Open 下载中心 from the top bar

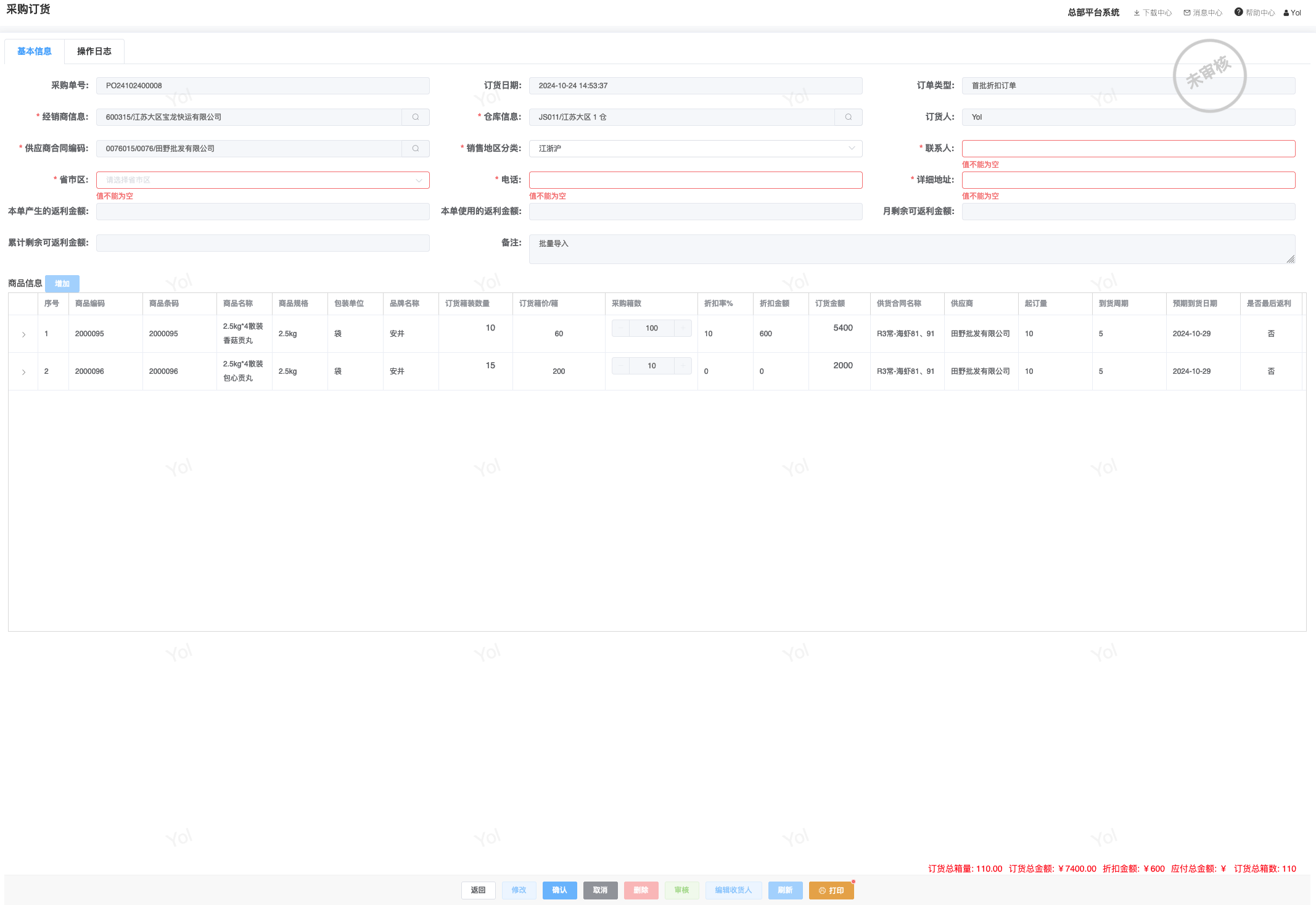pos(1153,12)
